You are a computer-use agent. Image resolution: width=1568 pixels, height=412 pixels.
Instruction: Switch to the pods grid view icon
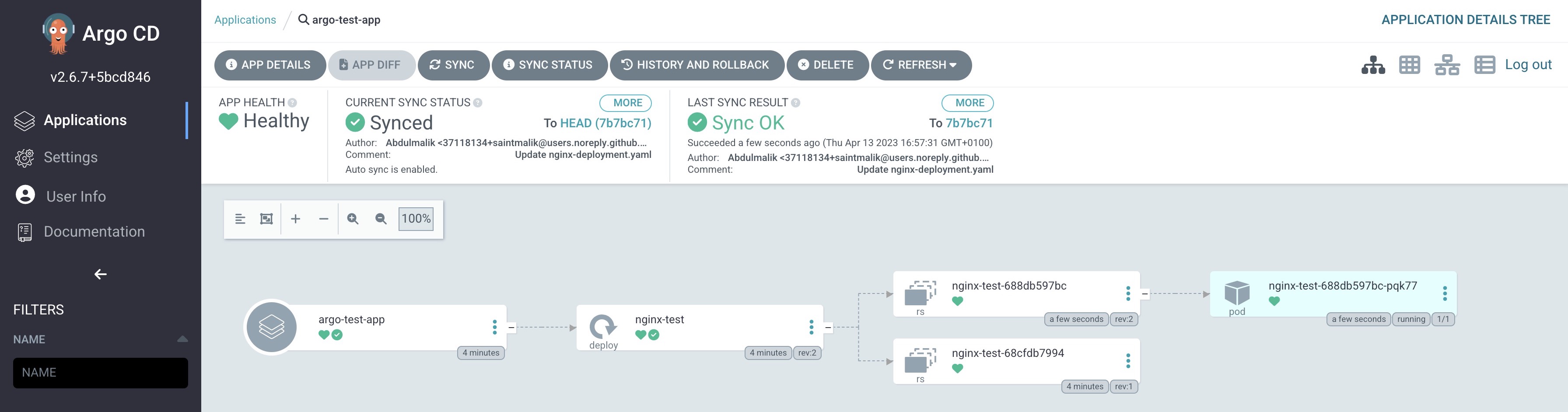point(1410,65)
